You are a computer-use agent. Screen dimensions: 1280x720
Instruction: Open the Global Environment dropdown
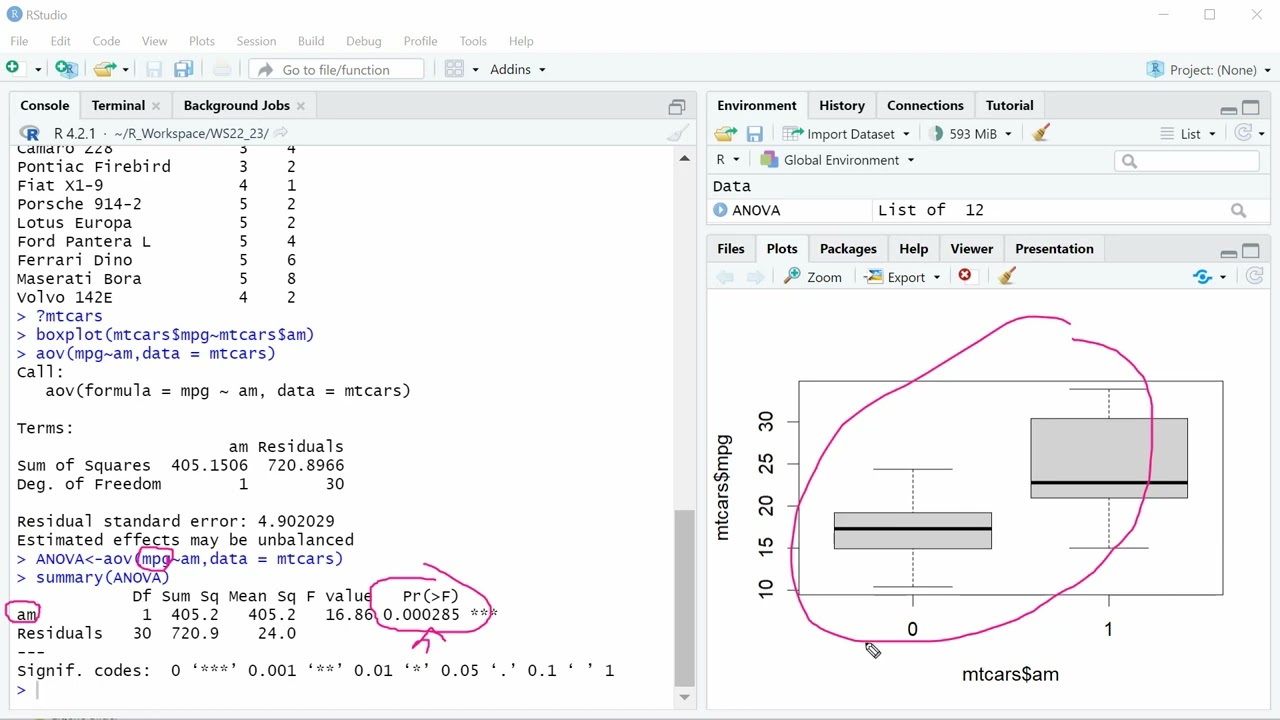coord(837,160)
